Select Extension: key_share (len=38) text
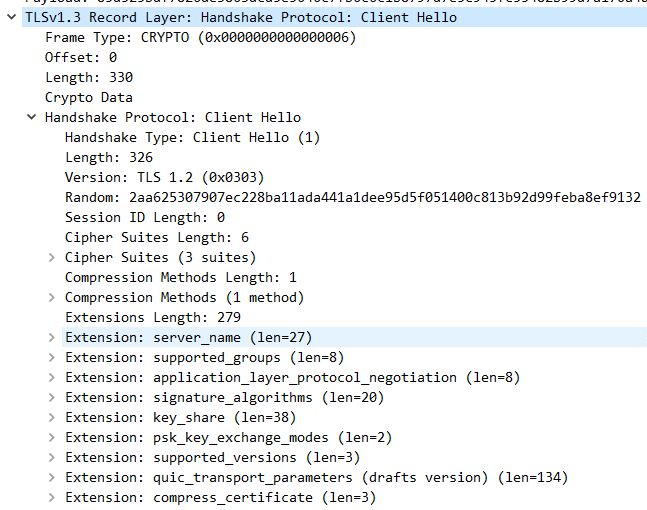647x510 pixels. pos(181,418)
